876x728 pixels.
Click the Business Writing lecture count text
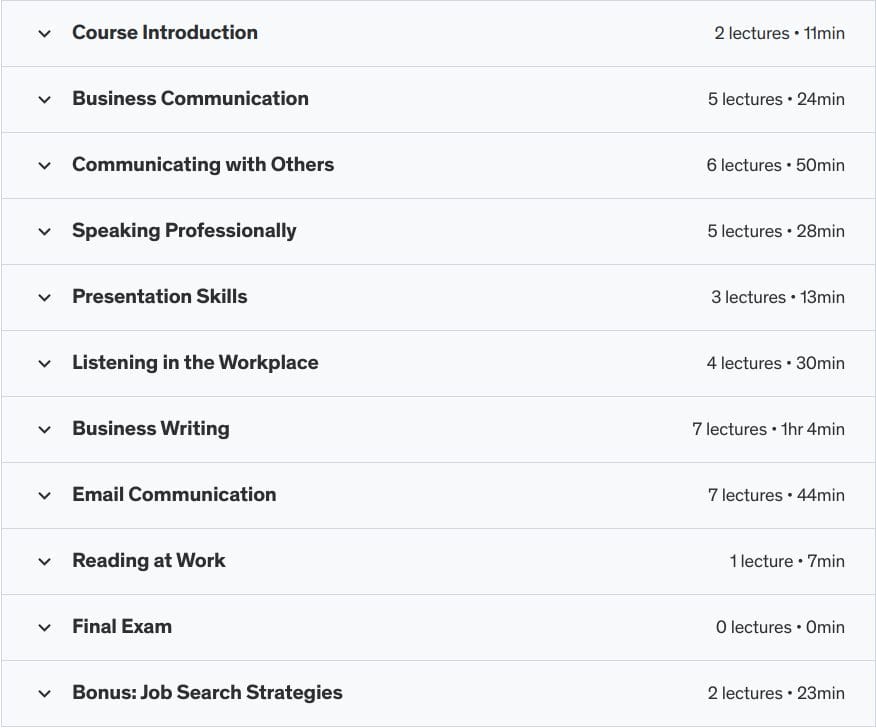tap(730, 429)
